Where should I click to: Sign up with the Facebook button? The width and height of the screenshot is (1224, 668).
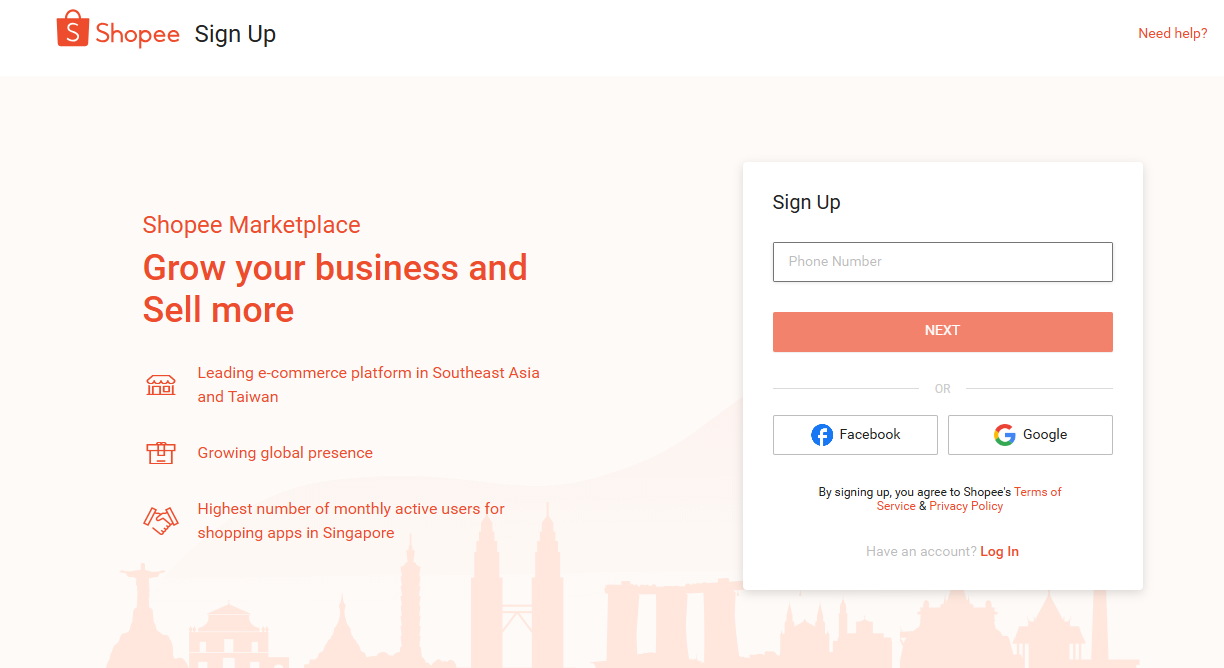(855, 435)
